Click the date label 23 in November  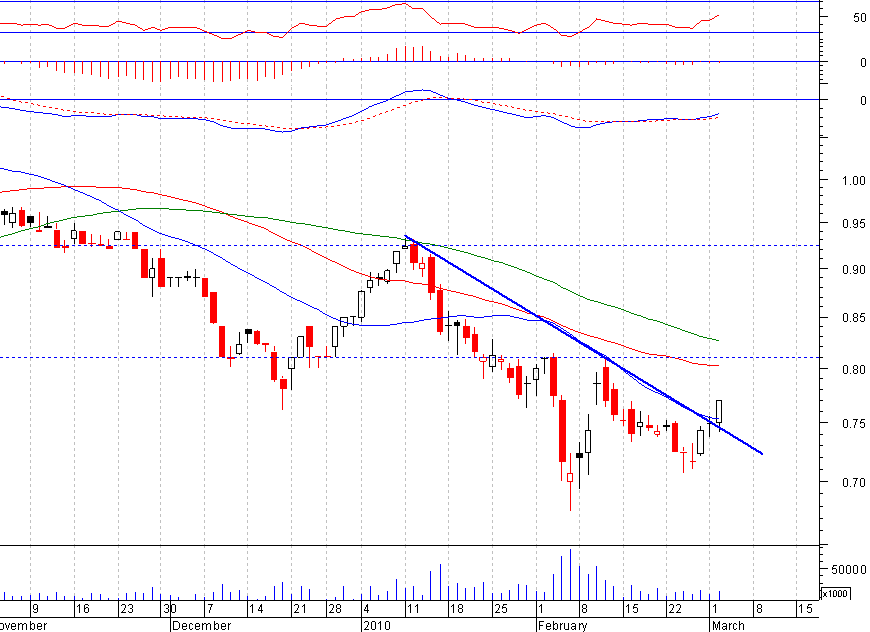pos(127,609)
